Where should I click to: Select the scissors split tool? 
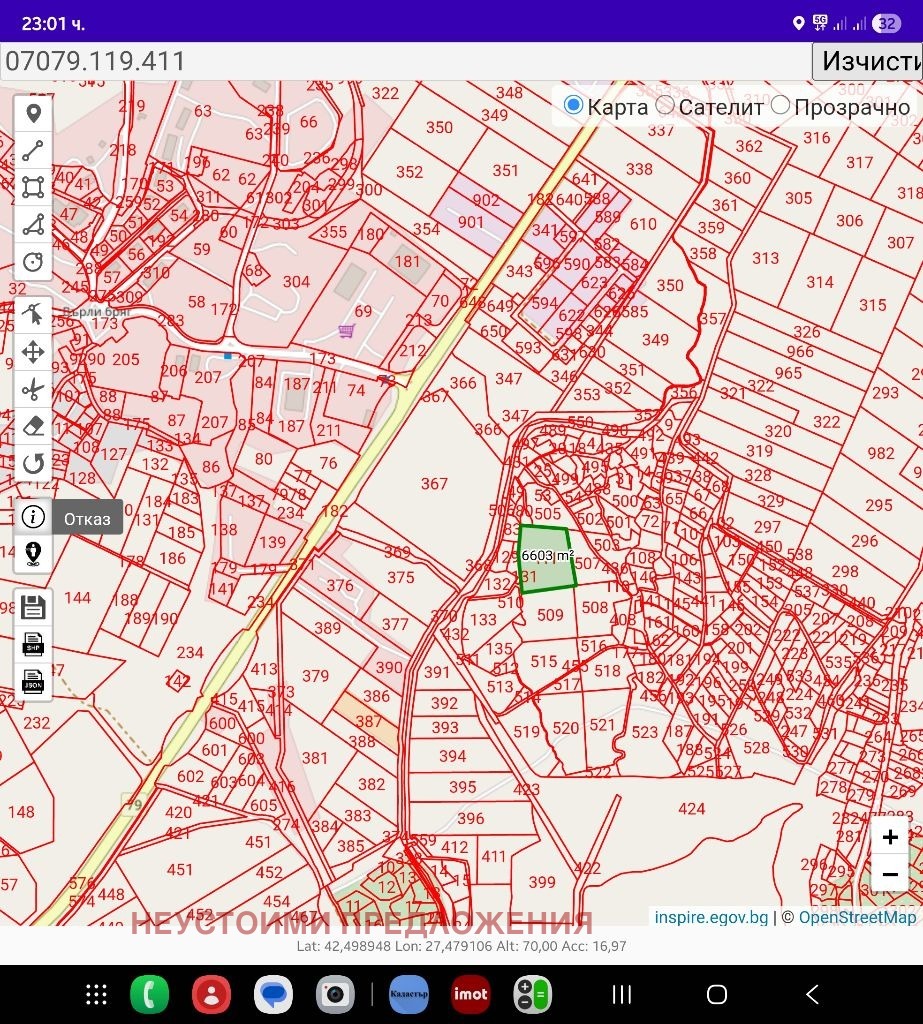(33, 388)
